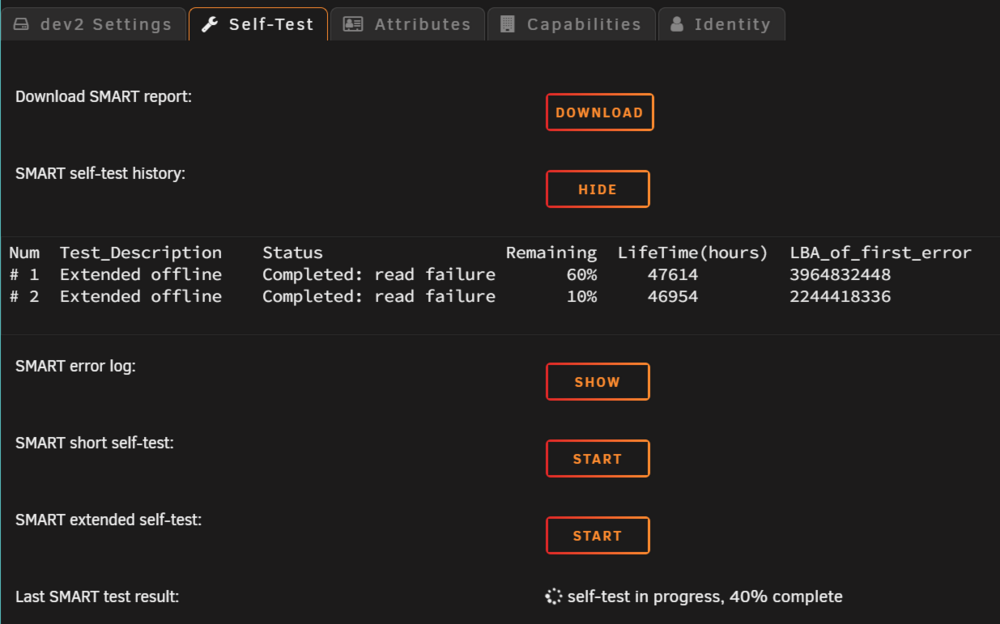Screen dimensions: 1000x624
Task: Start the SMART short self-test
Action: point(598,458)
